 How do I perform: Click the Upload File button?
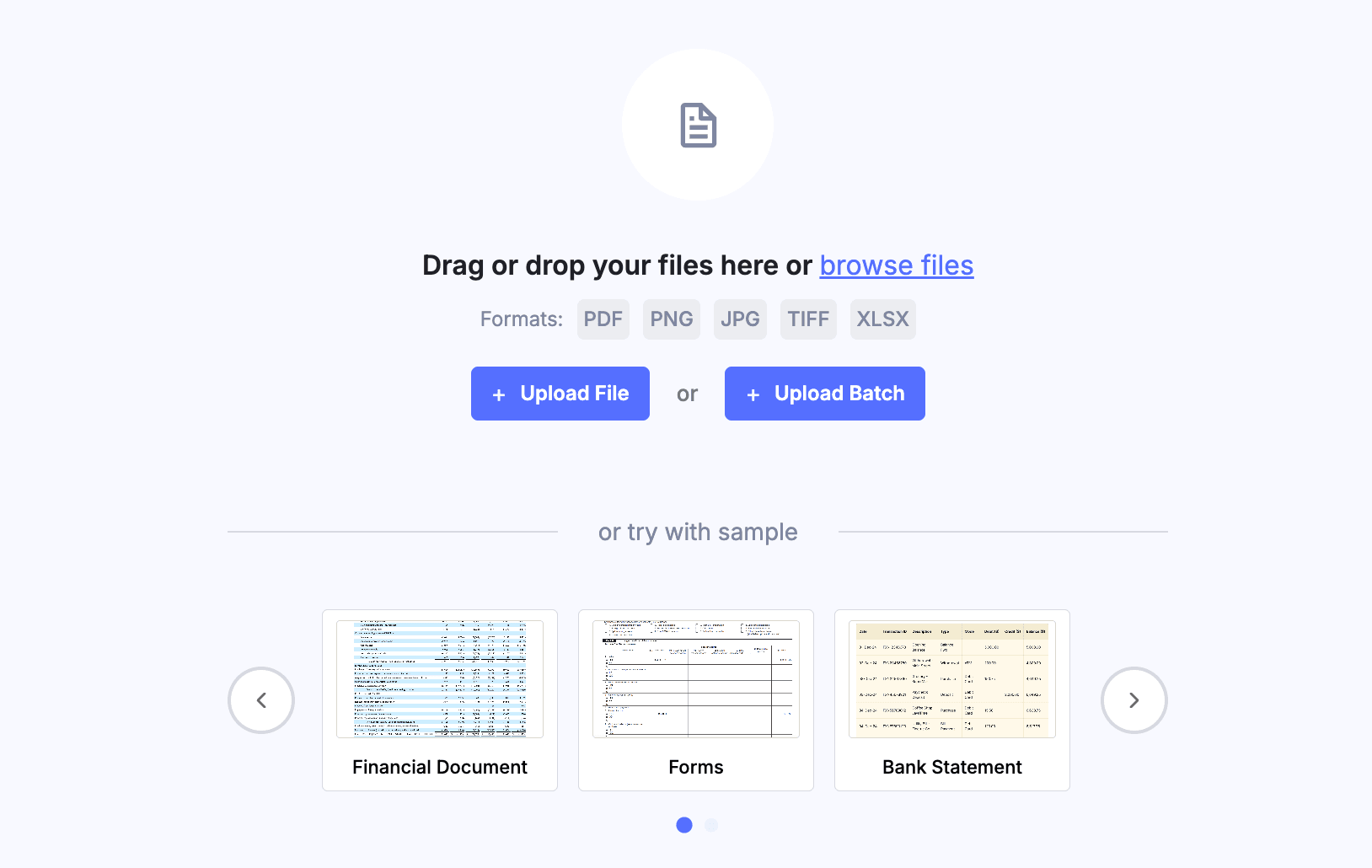click(560, 394)
